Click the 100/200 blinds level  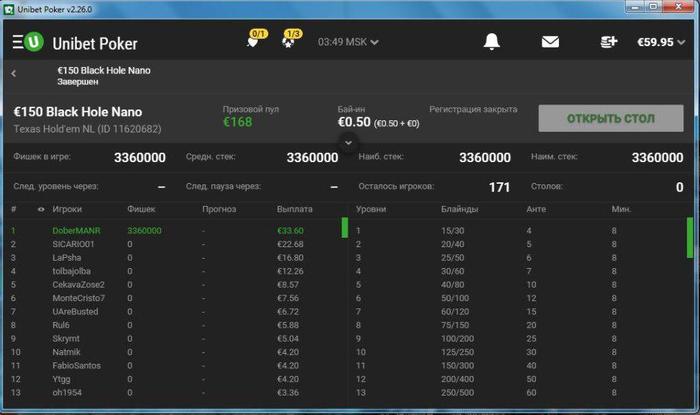(x=458, y=339)
